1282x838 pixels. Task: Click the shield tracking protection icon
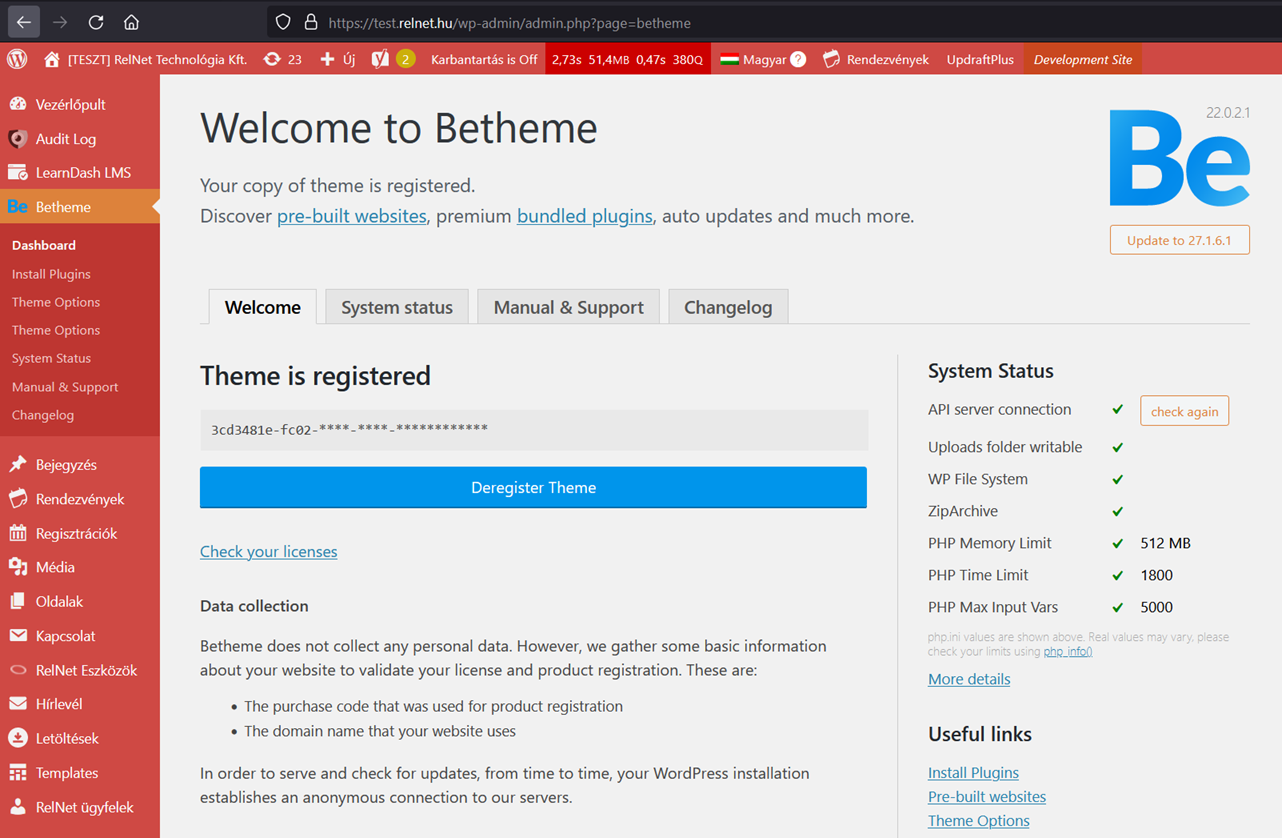tap(283, 22)
